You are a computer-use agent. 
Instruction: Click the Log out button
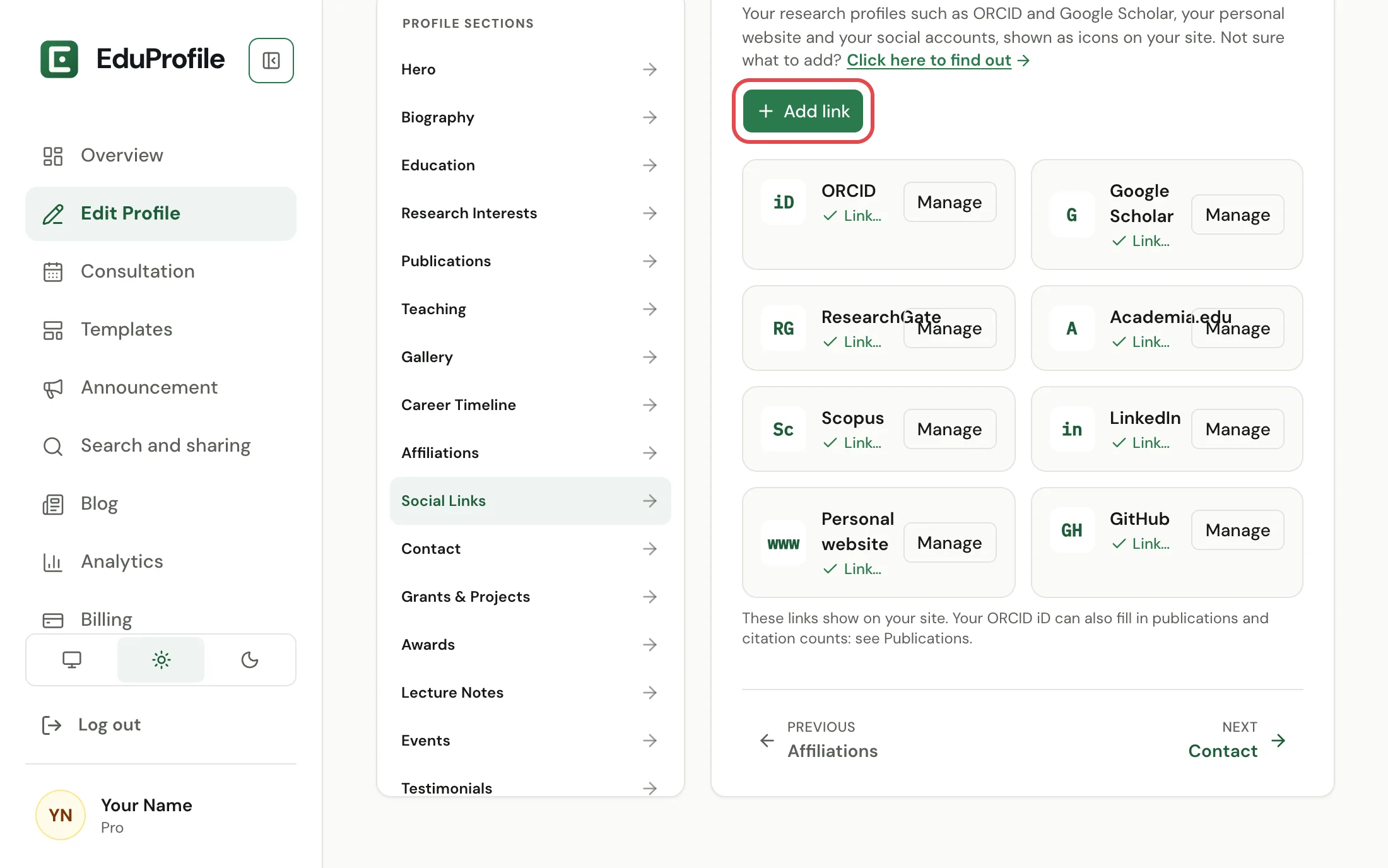[x=91, y=725]
